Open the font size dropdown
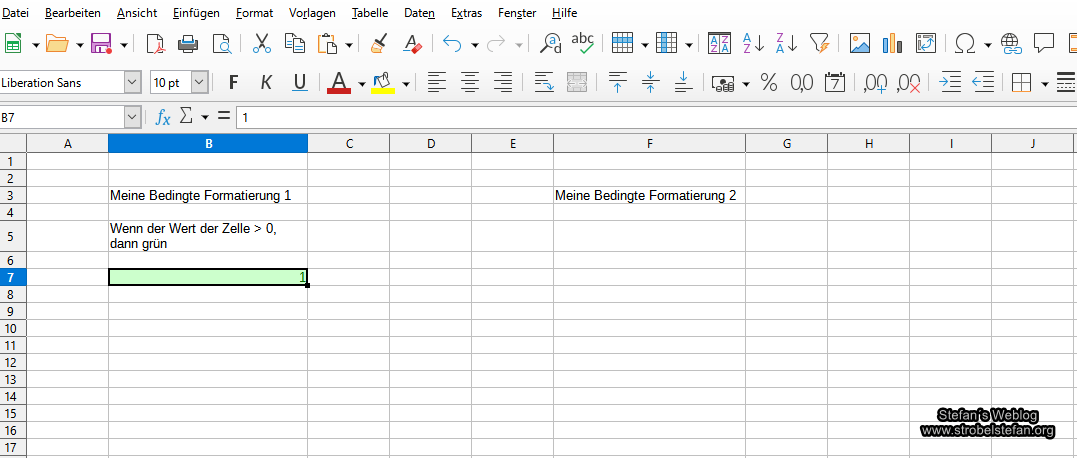The image size is (1077, 458). coord(199,83)
